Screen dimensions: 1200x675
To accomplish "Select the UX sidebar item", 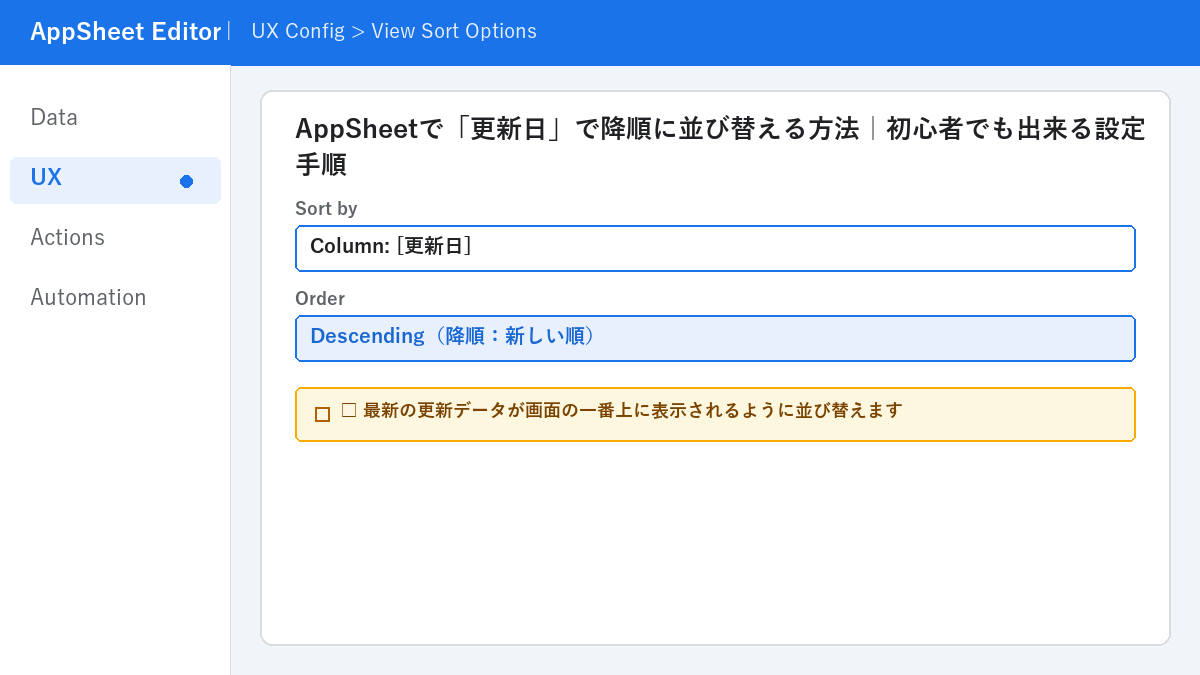I will pyautogui.click(x=115, y=180).
